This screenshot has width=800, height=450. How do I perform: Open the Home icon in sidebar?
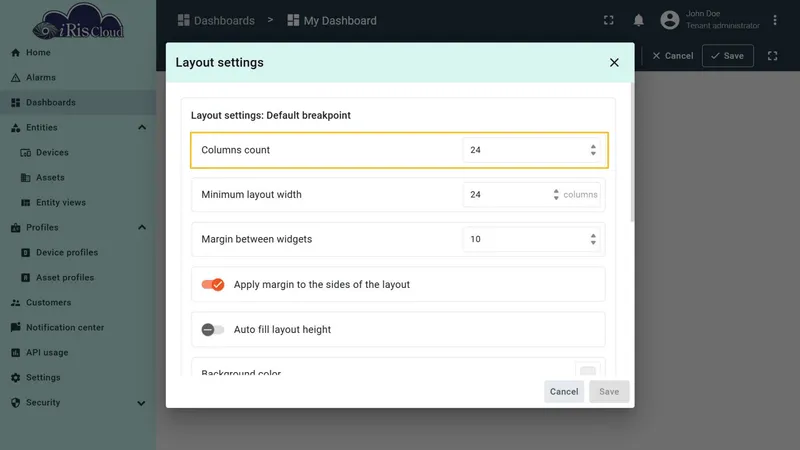15,53
